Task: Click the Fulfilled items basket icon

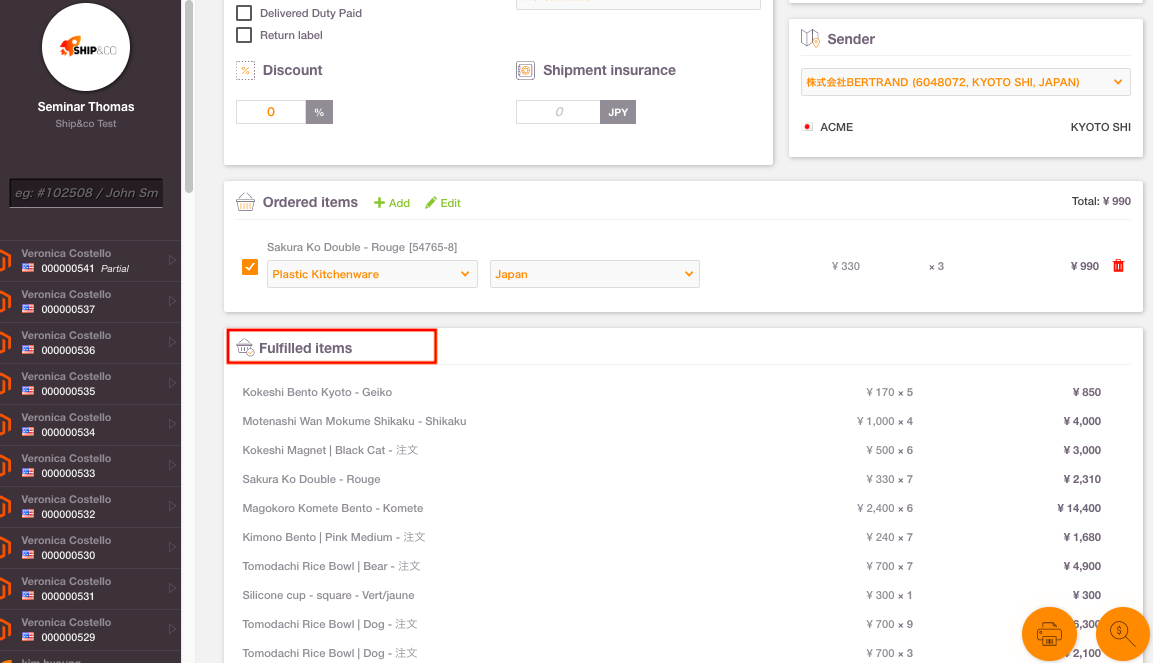Action: coord(245,347)
